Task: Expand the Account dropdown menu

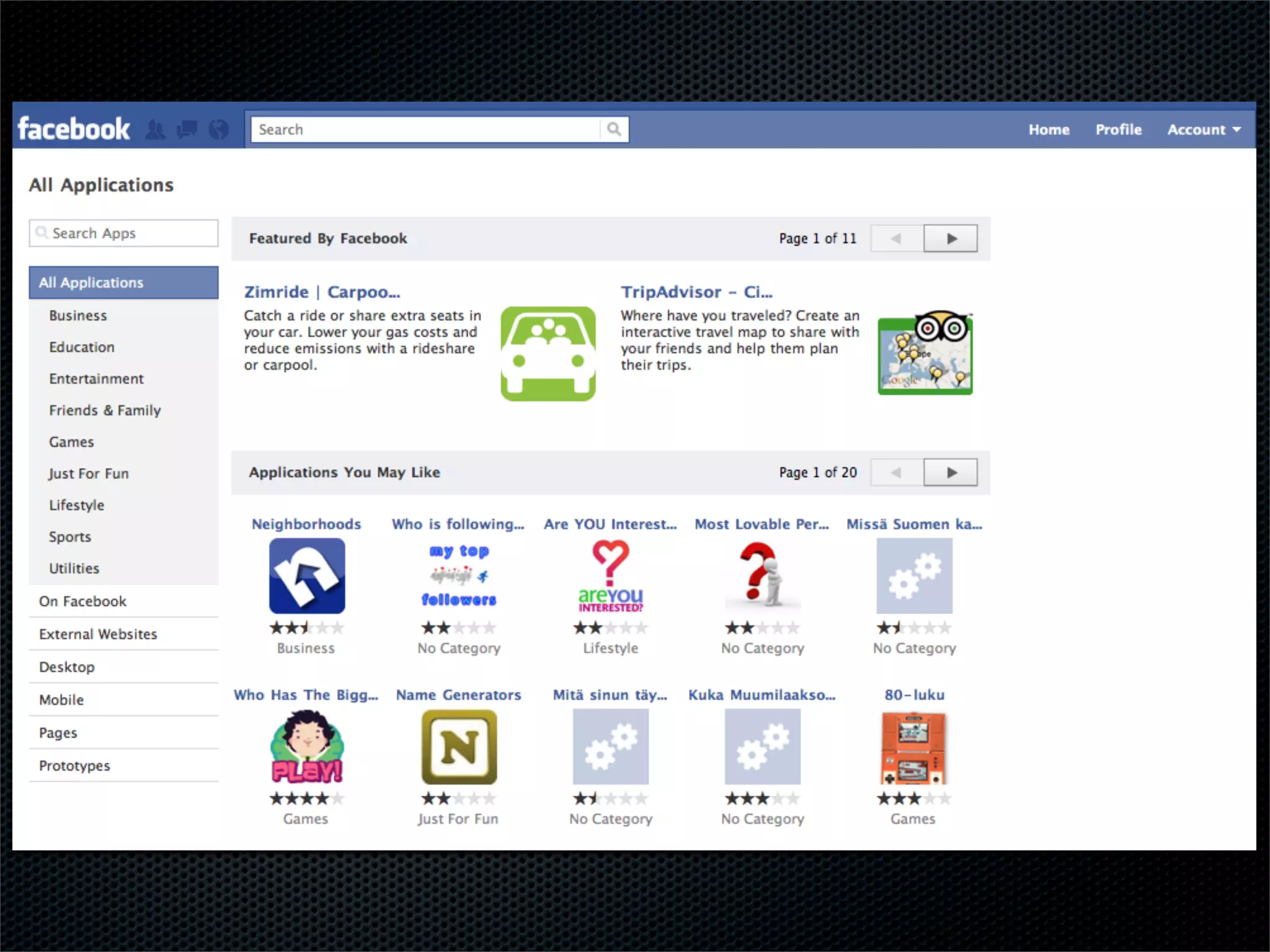Action: [x=1204, y=130]
